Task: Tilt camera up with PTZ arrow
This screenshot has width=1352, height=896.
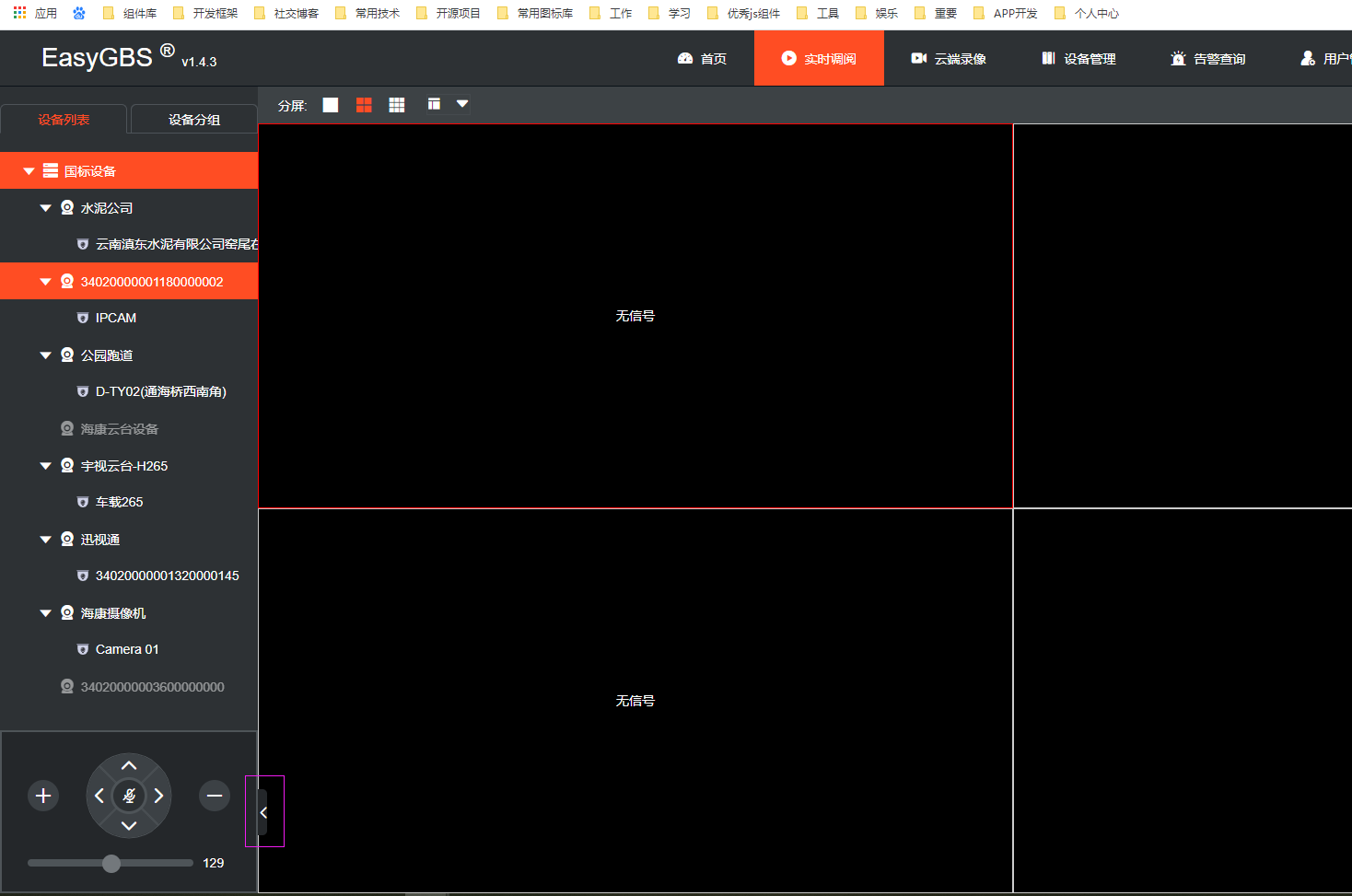Action: point(129,765)
